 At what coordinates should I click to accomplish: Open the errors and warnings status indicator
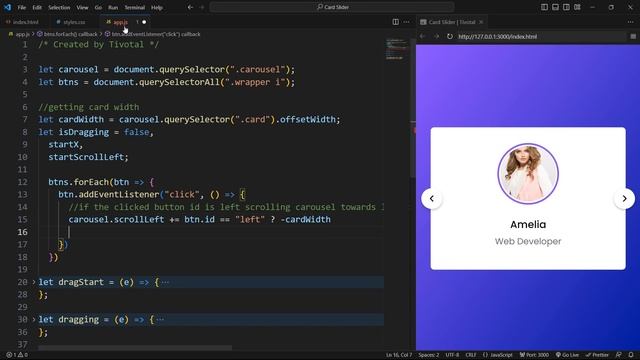(x=17, y=355)
